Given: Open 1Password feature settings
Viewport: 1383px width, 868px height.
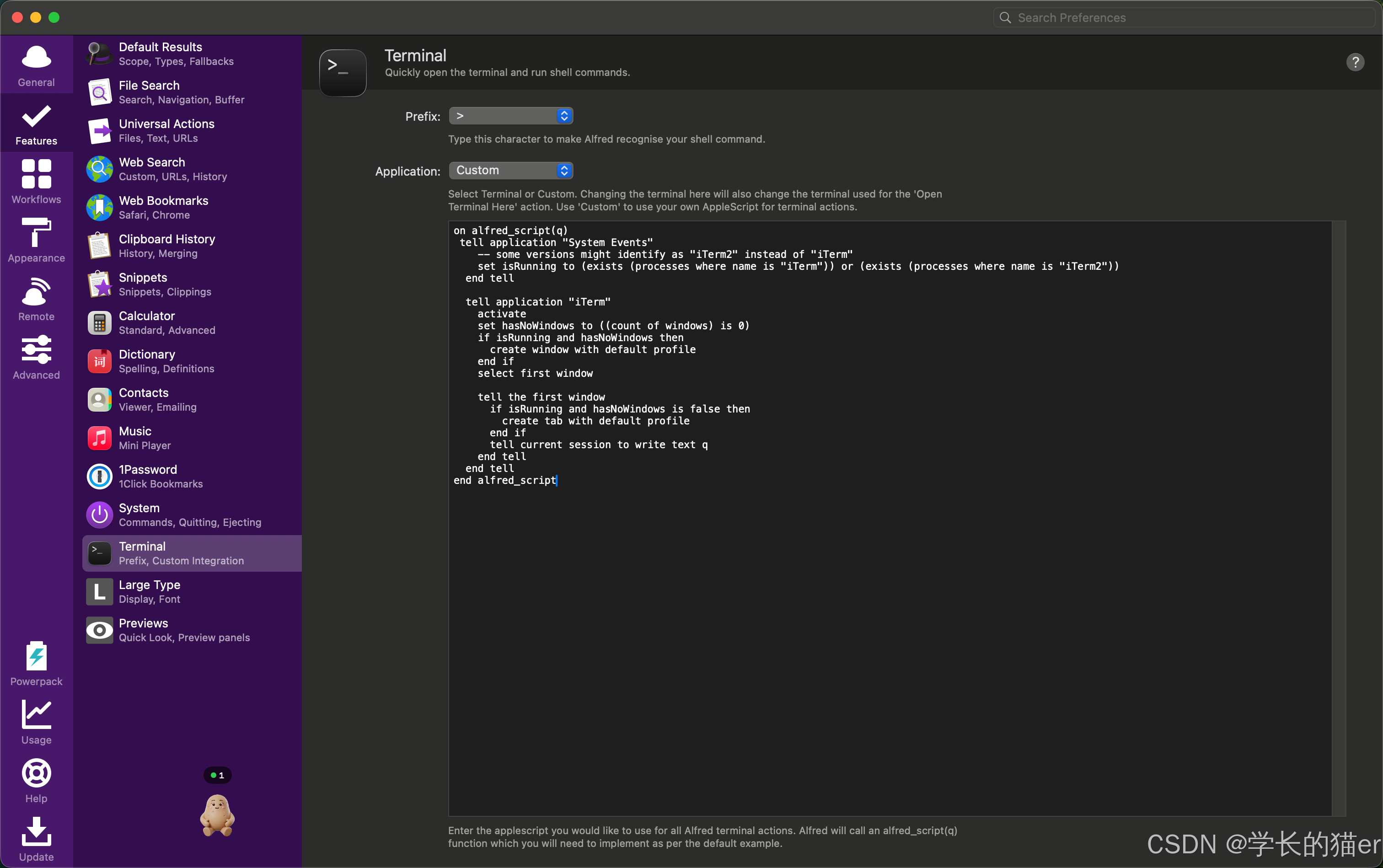Looking at the screenshot, I should point(193,477).
